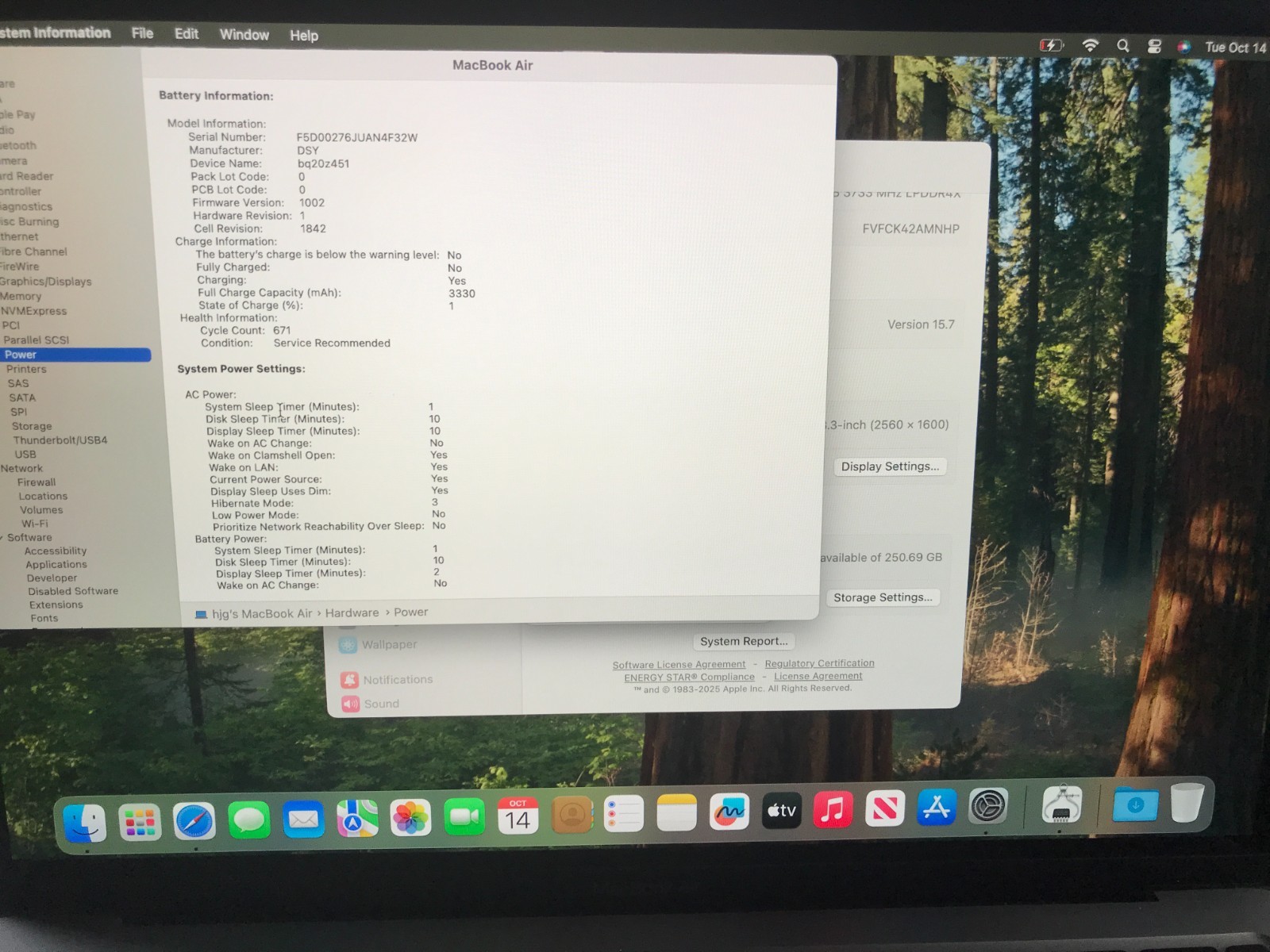Click Hardware in the path bar
Image resolution: width=1270 pixels, height=952 pixels.
352,613
